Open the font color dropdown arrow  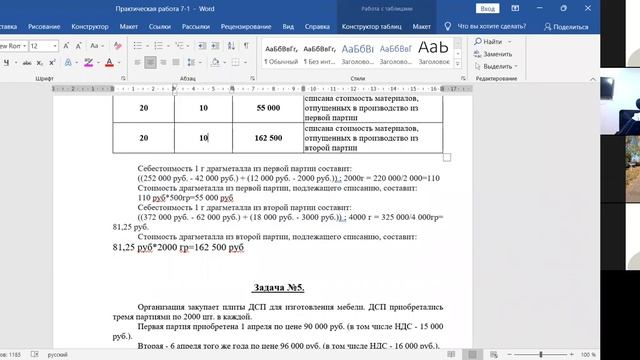click(x=119, y=63)
